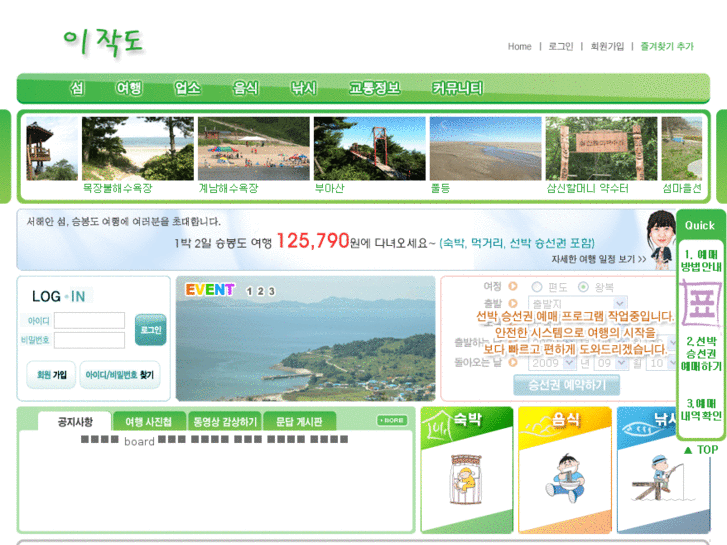Click the MORE button on board

click(392, 420)
